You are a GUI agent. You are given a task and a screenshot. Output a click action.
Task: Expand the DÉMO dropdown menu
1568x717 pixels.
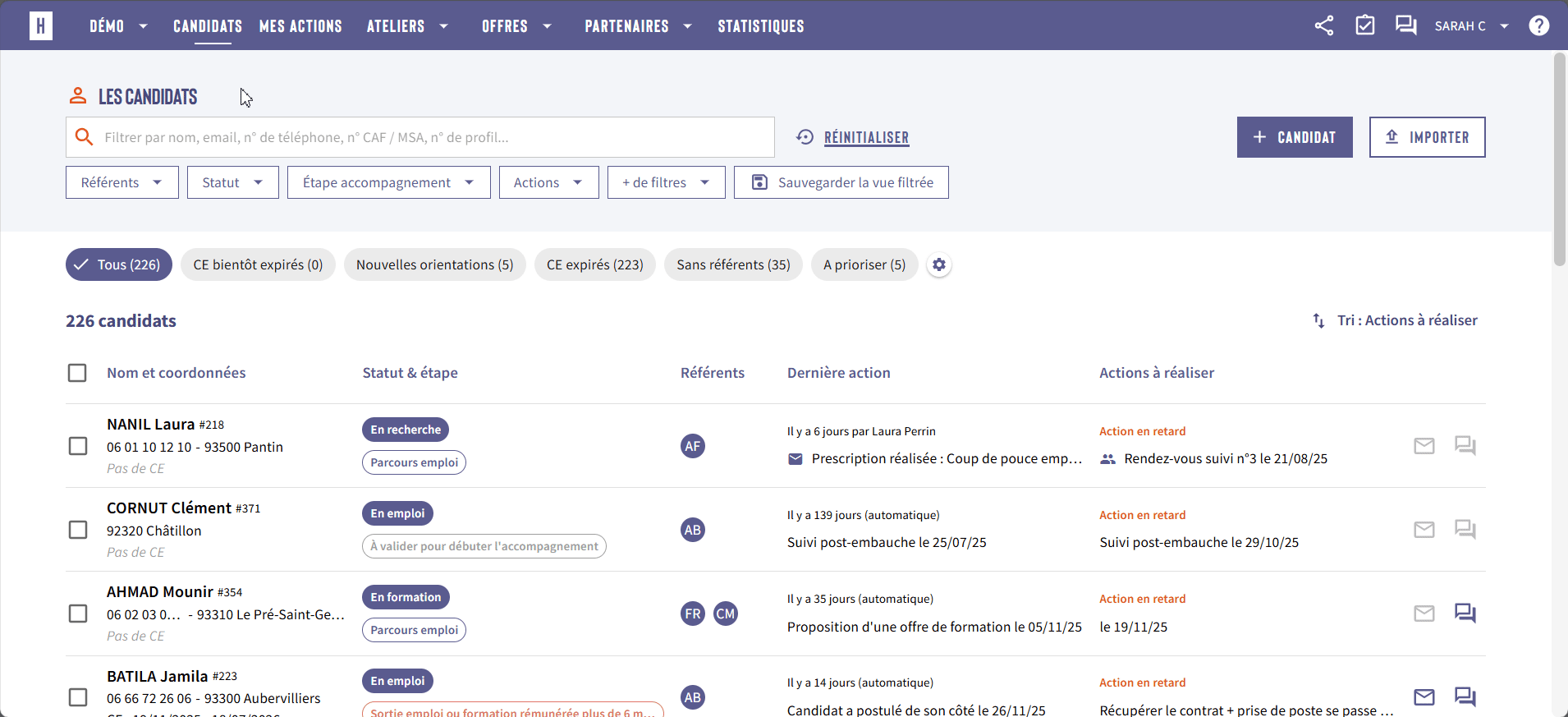tap(119, 26)
